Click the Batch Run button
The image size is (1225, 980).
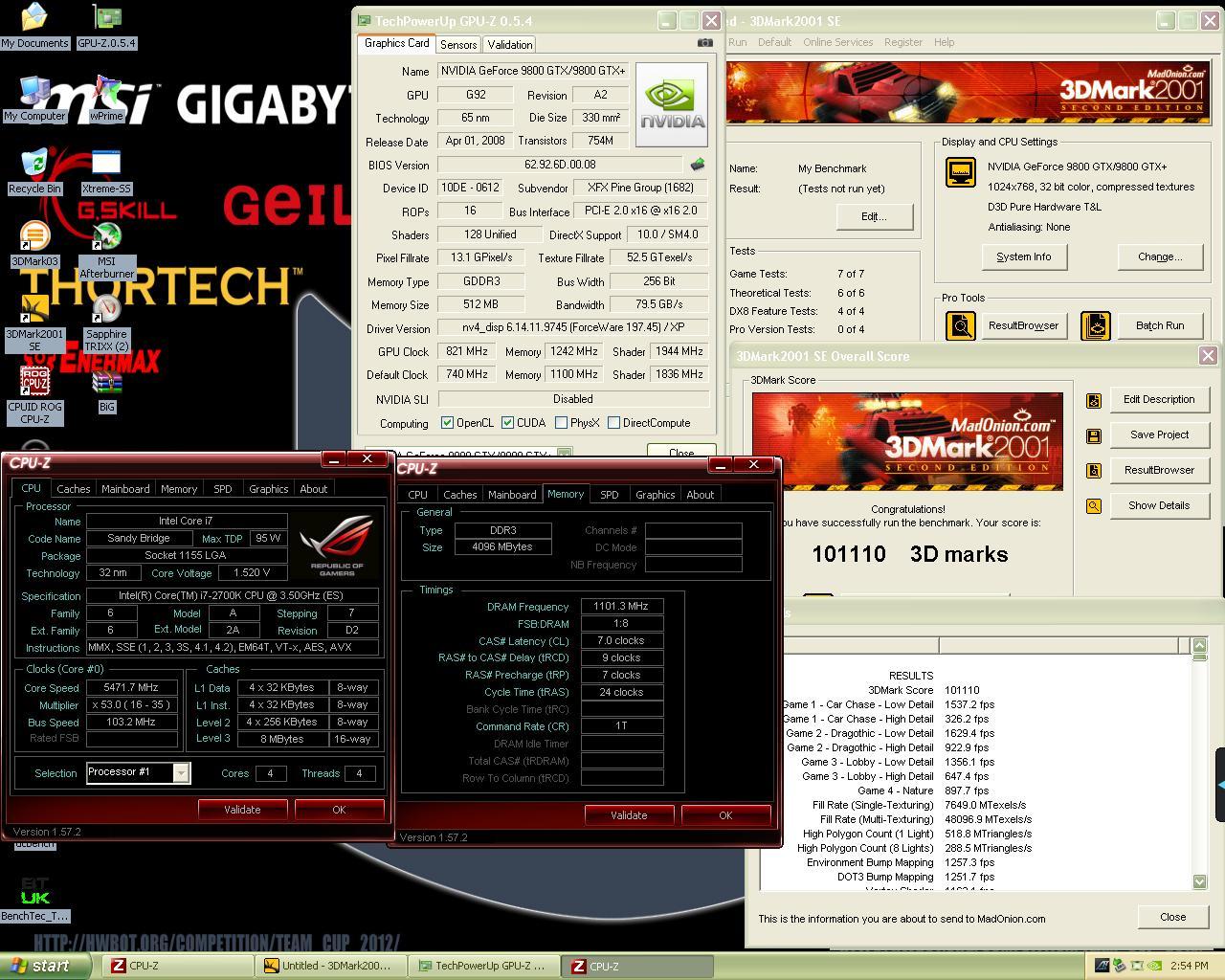point(1160,325)
